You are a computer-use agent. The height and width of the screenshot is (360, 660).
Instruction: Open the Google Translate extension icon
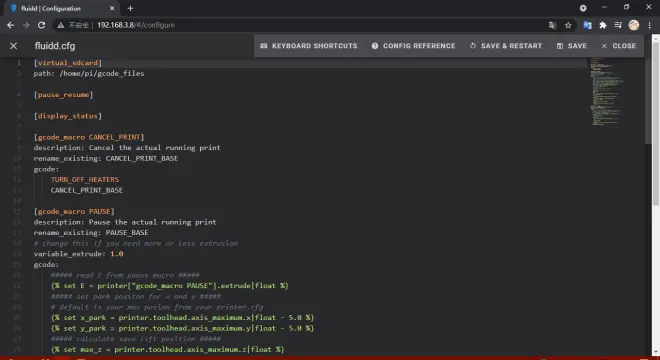587,25
